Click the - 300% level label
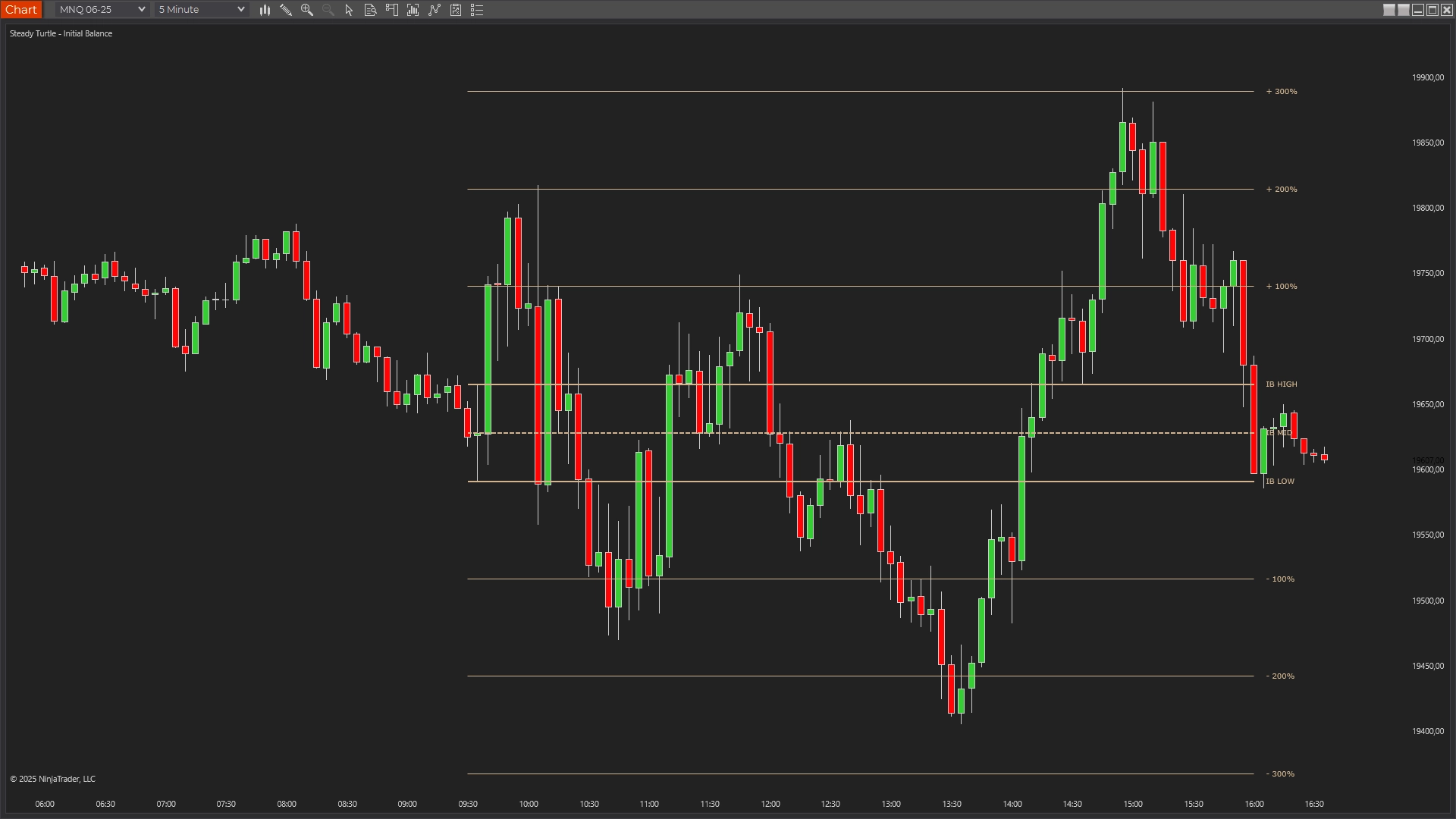Viewport: 1456px width, 819px height. click(x=1281, y=774)
